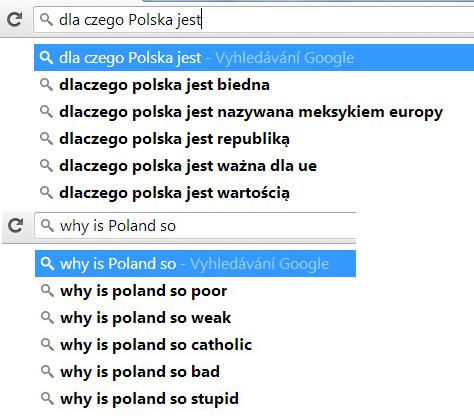
Task: Pick the 'ważna dla ue' suggestion
Action: coord(254,166)
